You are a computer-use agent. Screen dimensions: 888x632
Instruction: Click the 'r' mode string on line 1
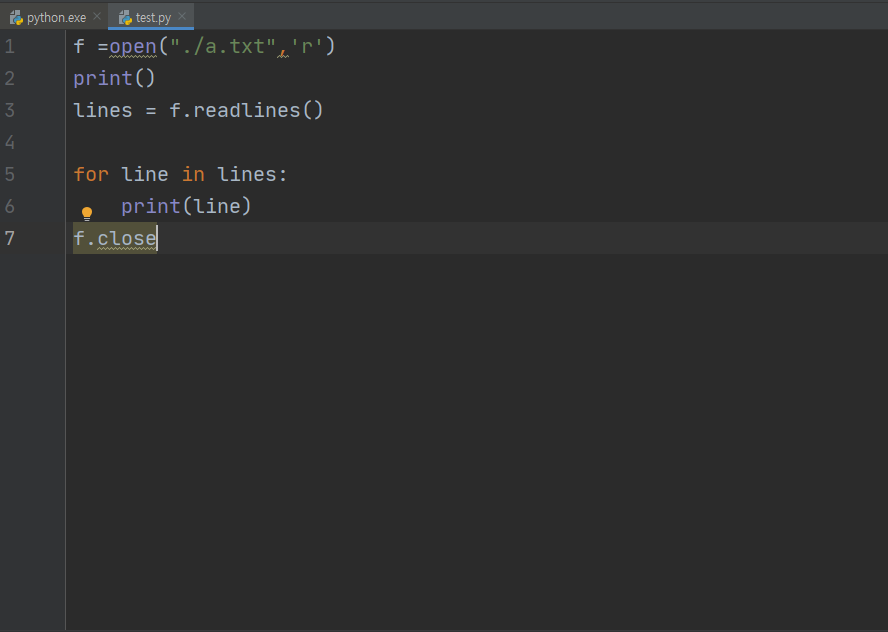306,46
